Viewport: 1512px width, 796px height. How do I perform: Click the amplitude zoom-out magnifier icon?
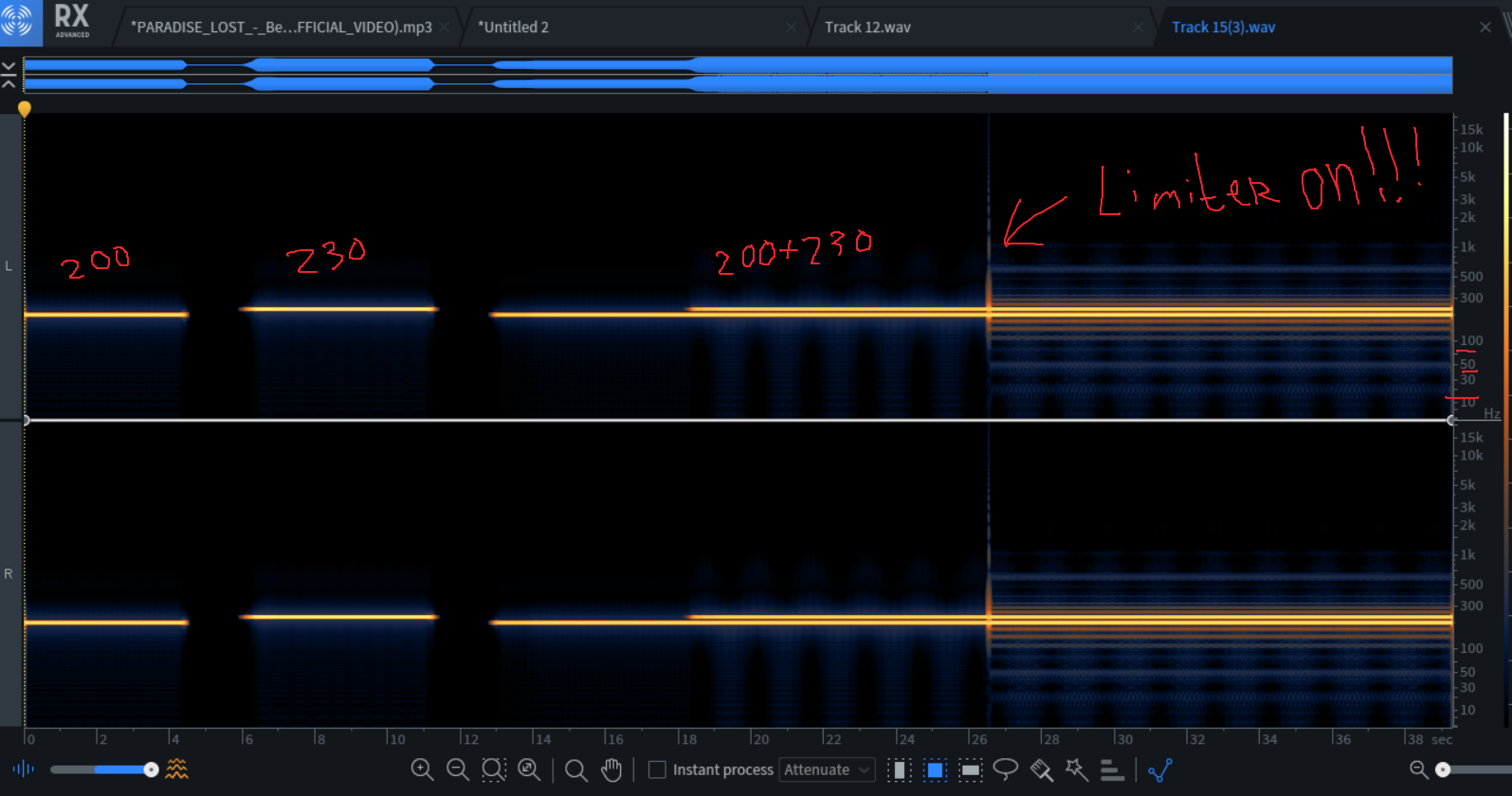(x=1418, y=769)
